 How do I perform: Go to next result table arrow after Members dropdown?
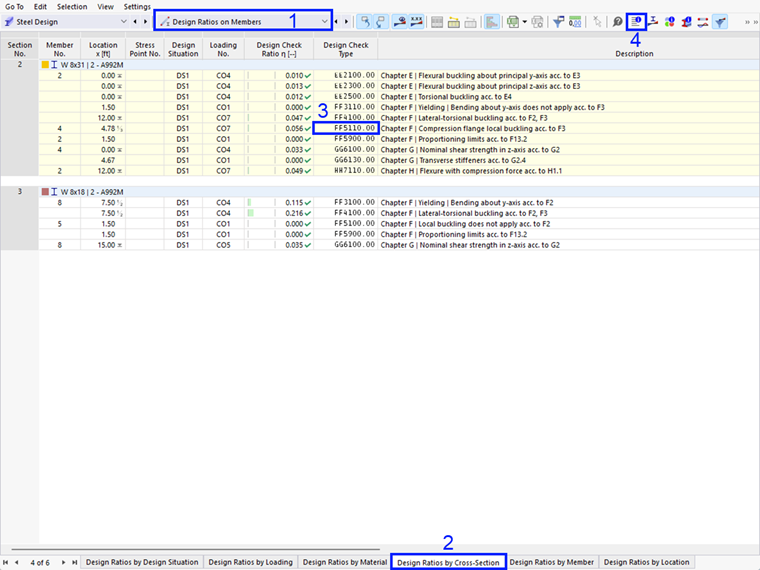346,22
